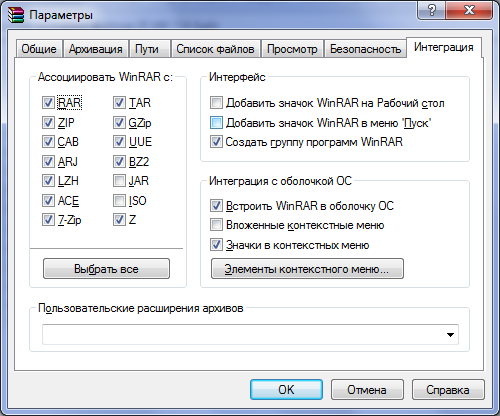
Task: Confirm with the OK button
Action: (286, 389)
